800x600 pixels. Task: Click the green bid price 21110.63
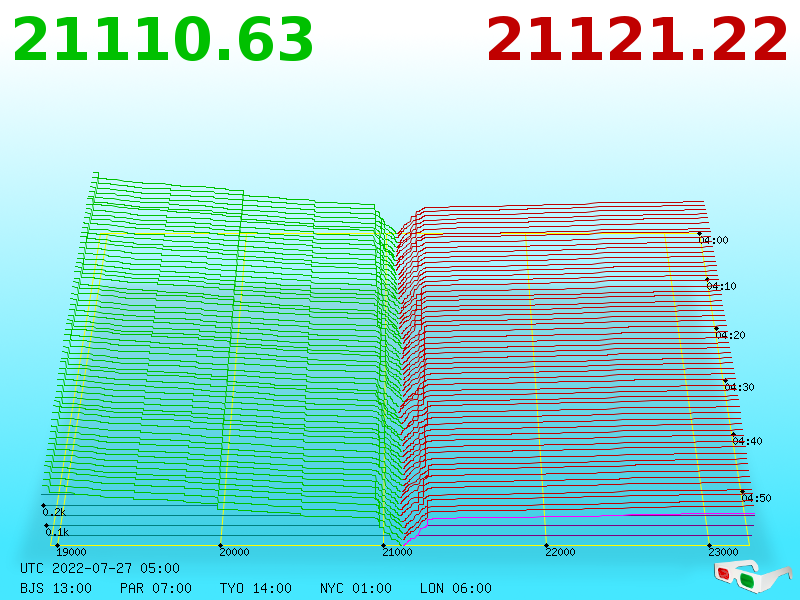163,39
